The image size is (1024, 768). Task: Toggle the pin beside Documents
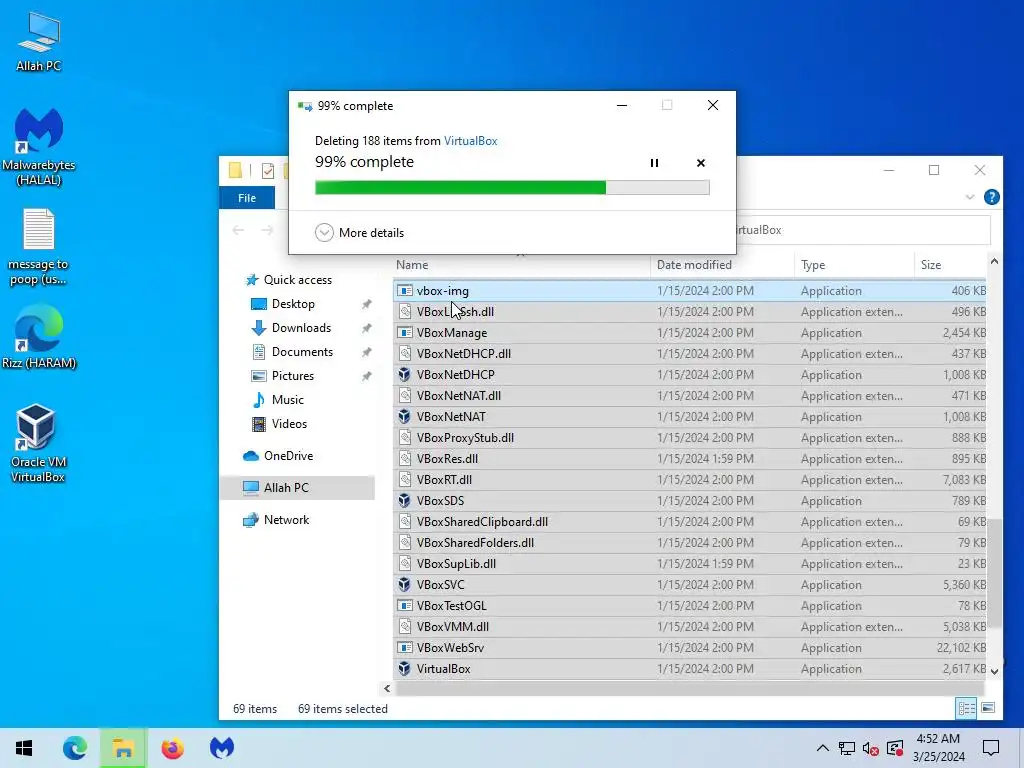[366, 353]
